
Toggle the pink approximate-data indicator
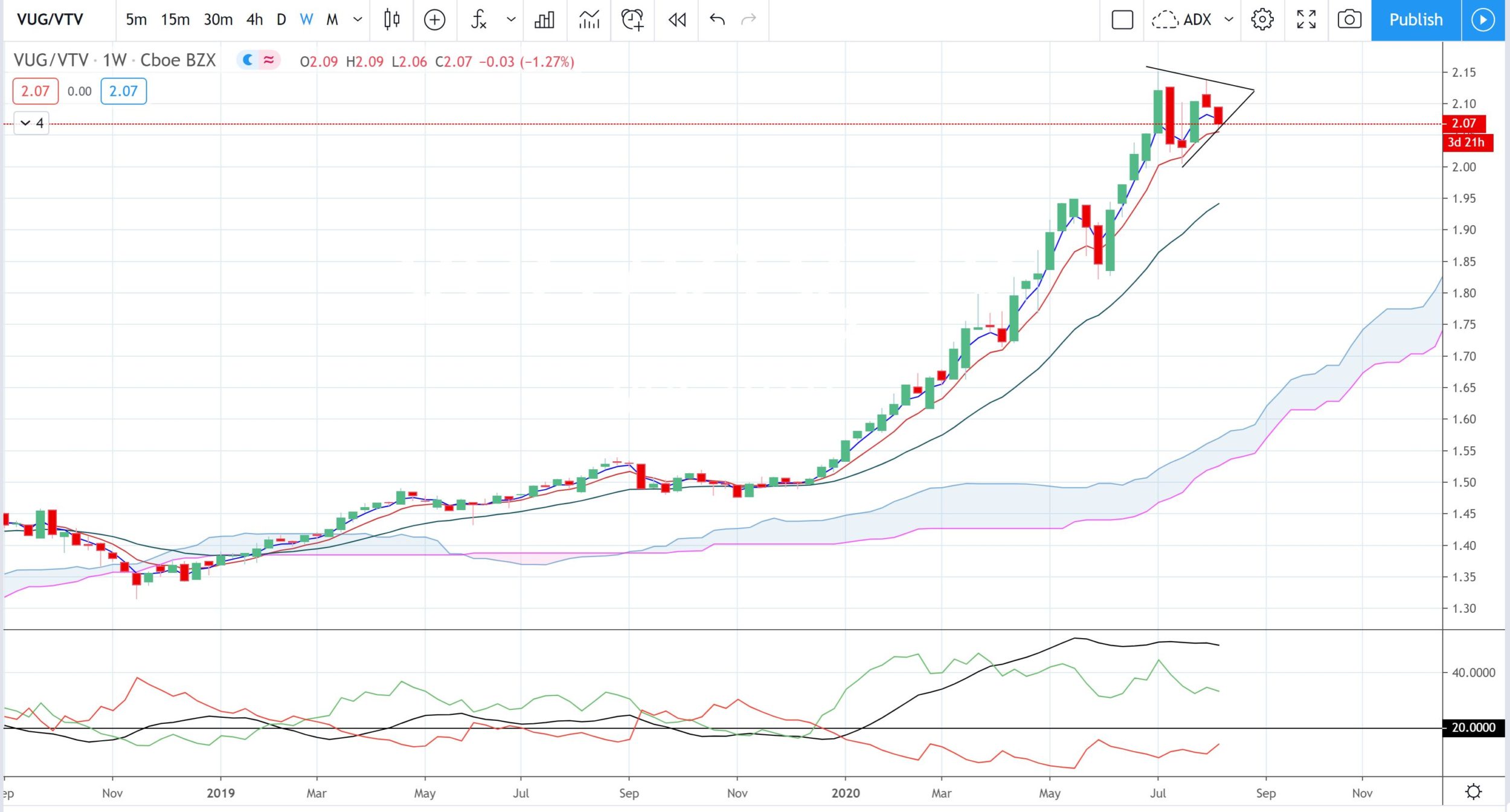tap(269, 60)
